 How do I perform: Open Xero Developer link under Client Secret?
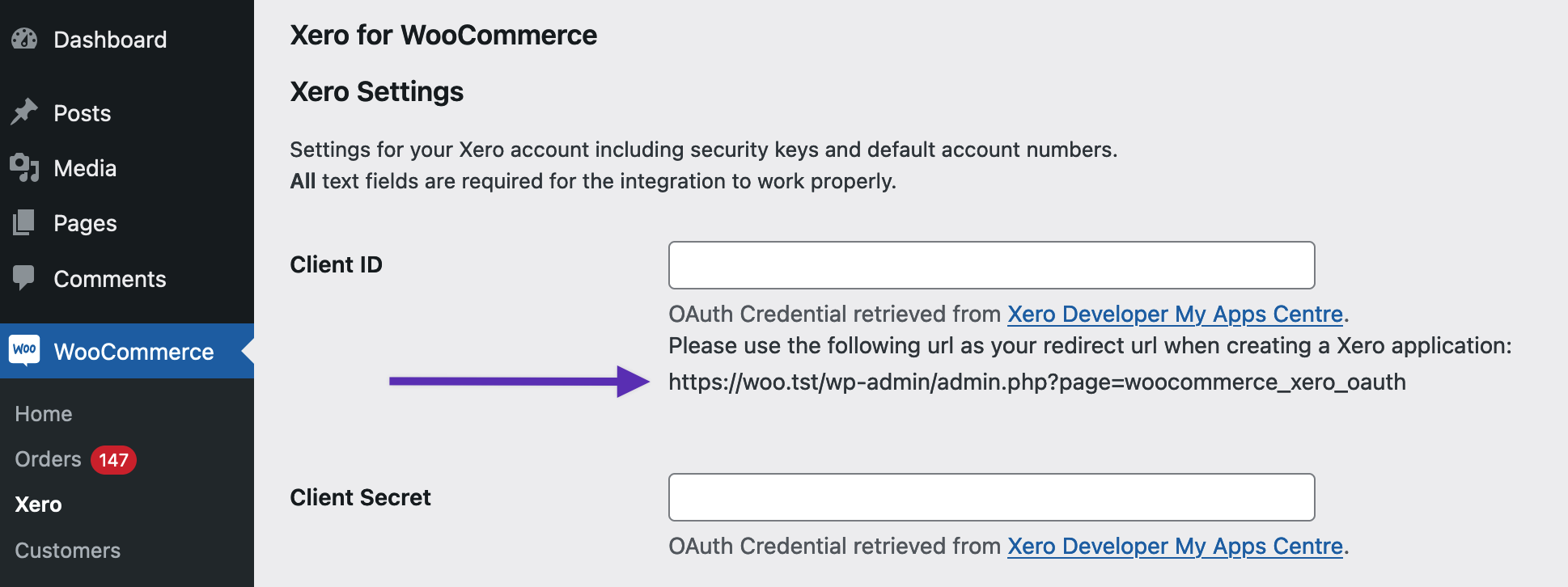point(1174,546)
